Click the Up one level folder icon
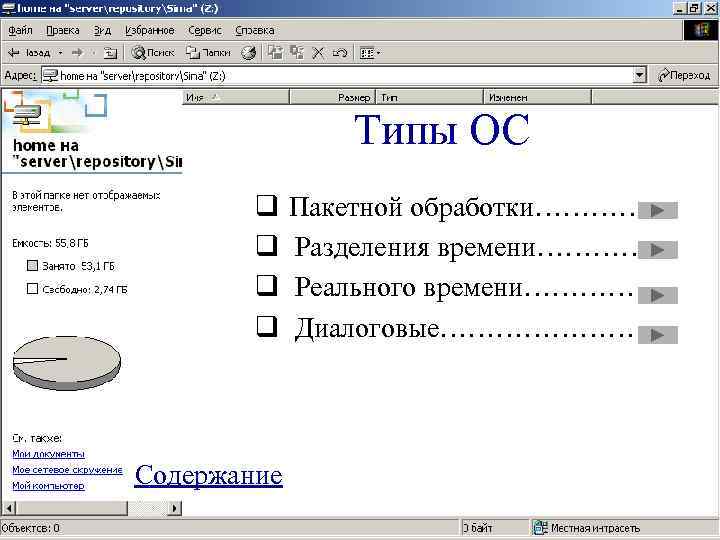The height and width of the screenshot is (540, 720). point(110,53)
